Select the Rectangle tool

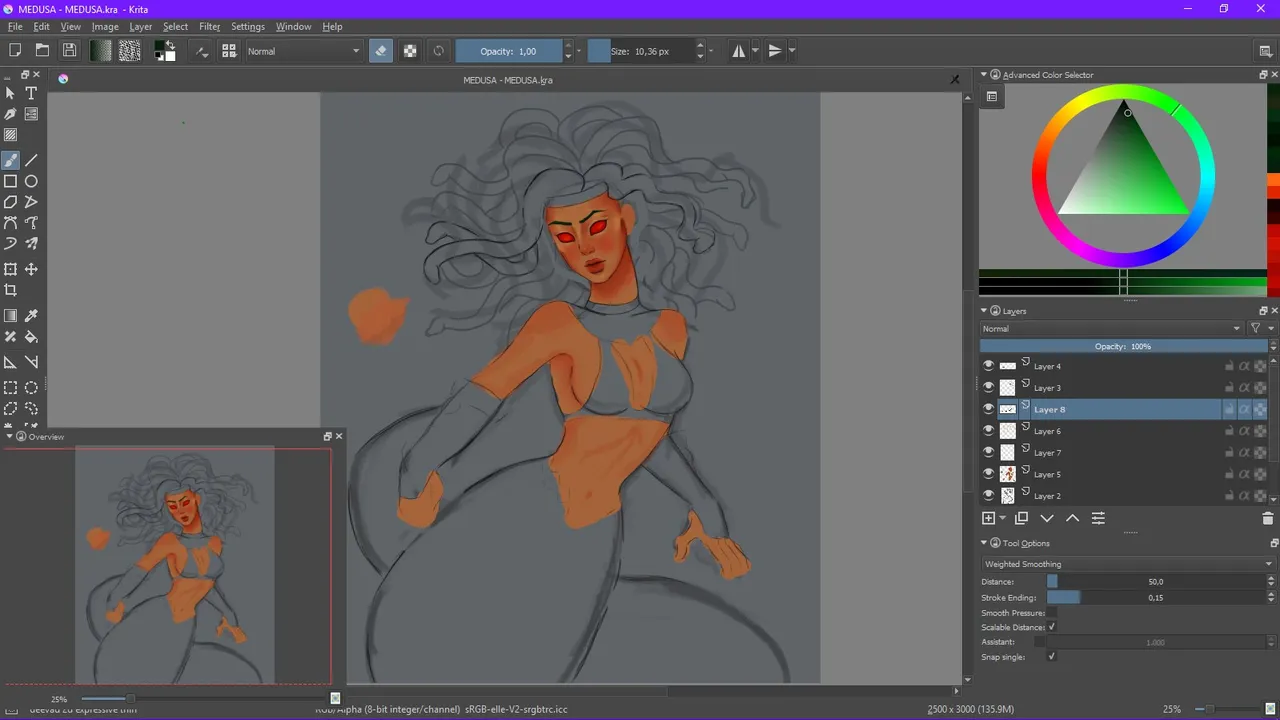(x=10, y=181)
